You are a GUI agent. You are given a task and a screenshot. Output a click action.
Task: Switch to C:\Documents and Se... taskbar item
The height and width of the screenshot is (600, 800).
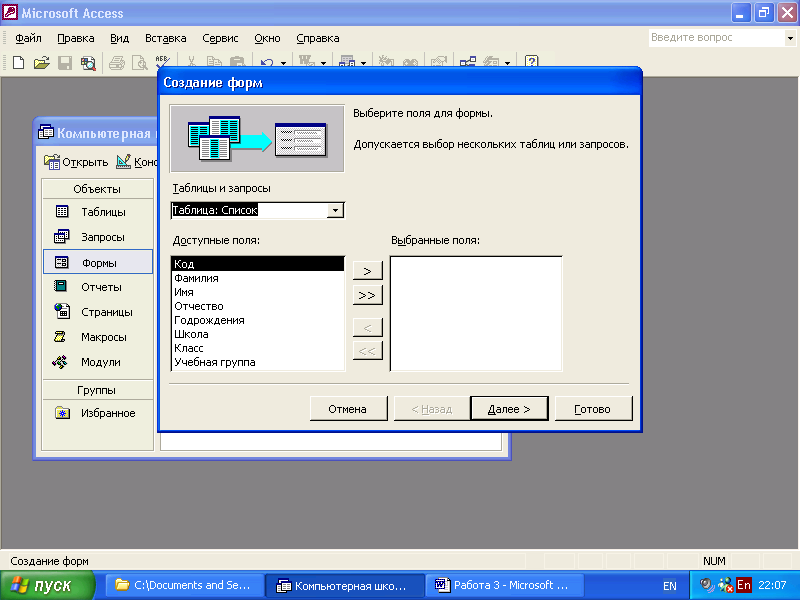tap(184, 585)
